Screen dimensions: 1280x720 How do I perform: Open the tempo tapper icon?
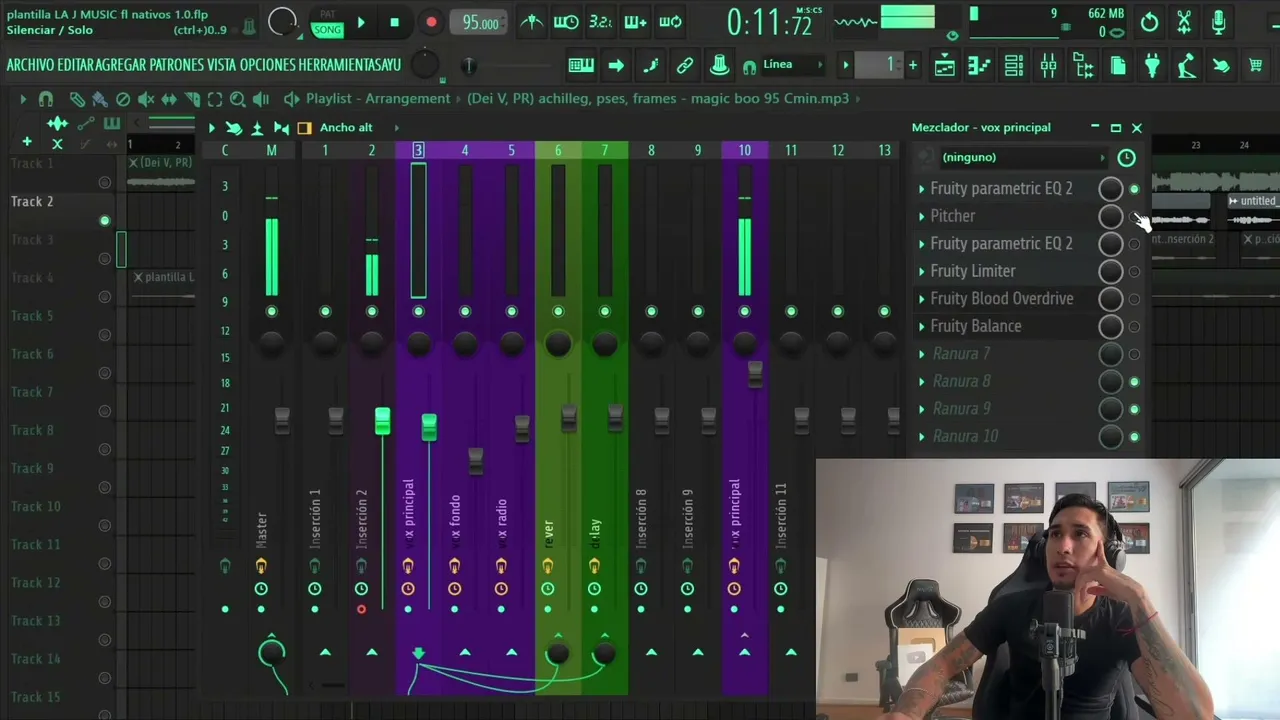1186,66
